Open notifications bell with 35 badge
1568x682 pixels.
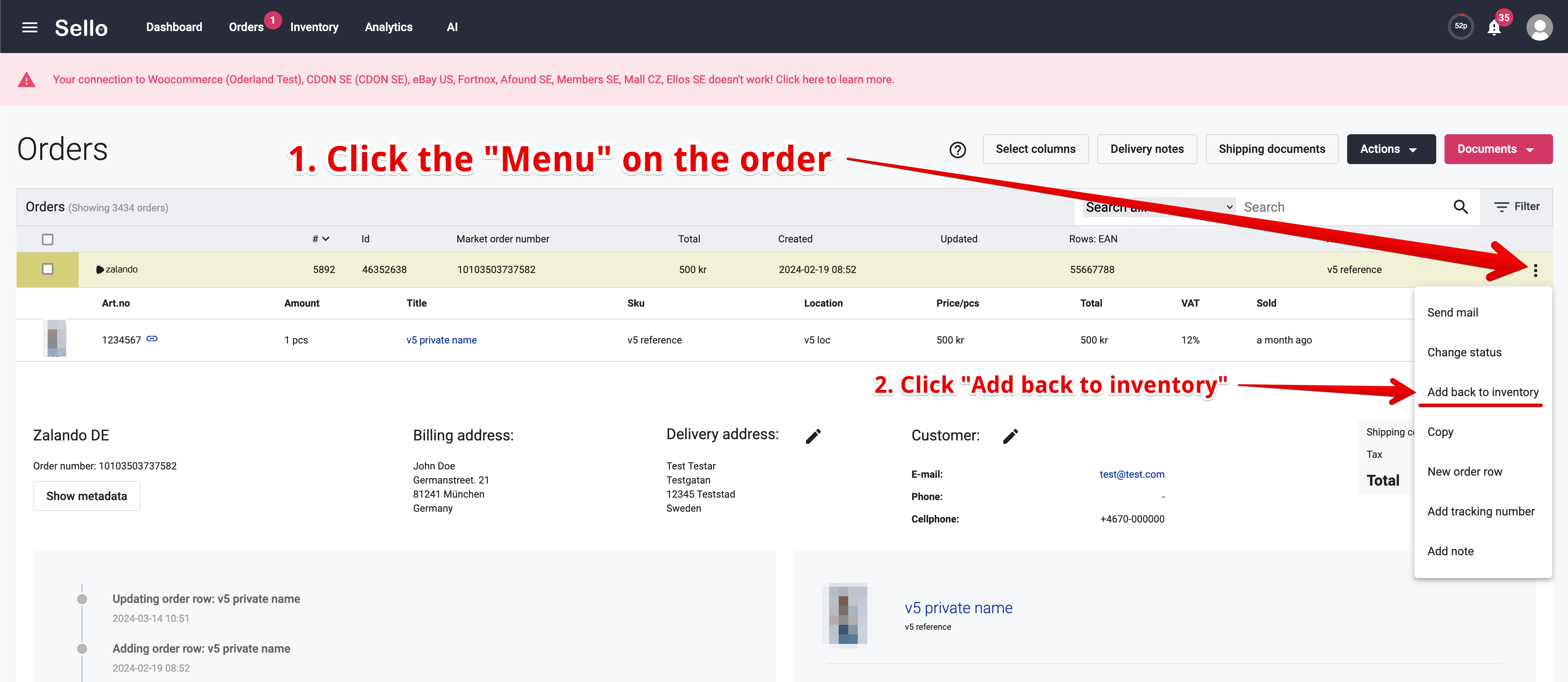point(1494,27)
